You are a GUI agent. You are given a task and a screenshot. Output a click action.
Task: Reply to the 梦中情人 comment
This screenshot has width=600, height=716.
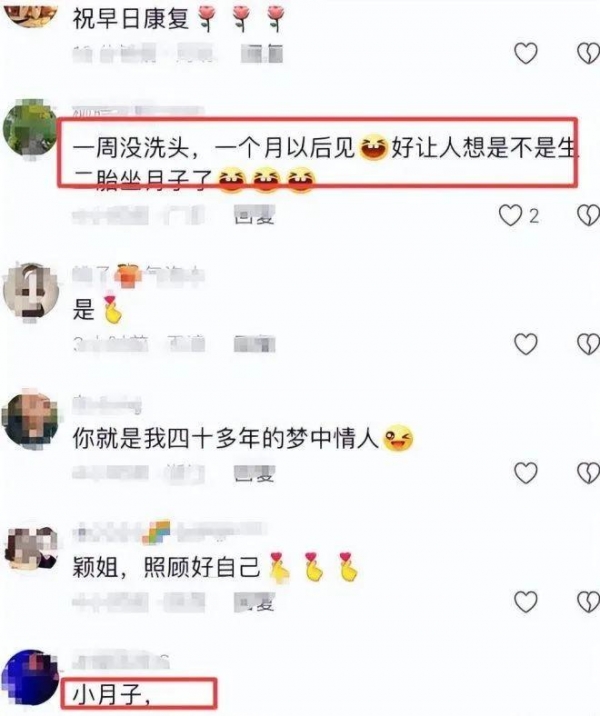[x=254, y=474]
